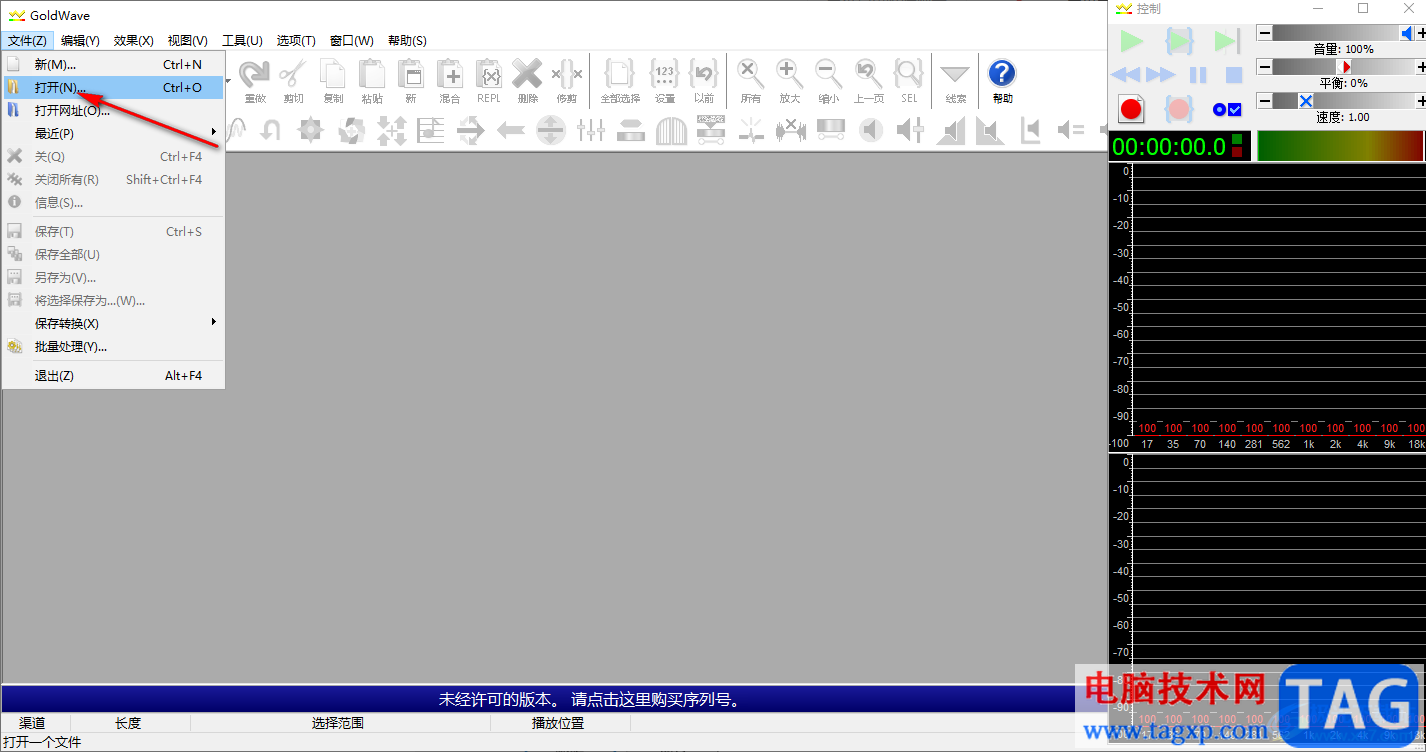Click the Cut (剪切) scissors icon

pyautogui.click(x=293, y=73)
